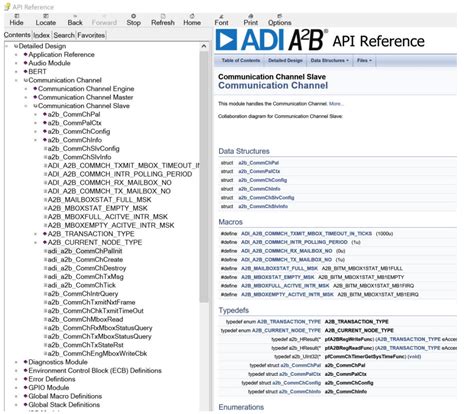Select A2B_MBOXSTAT_EMPTY_MSK tree item
The width and height of the screenshot is (474, 414).
98,208
